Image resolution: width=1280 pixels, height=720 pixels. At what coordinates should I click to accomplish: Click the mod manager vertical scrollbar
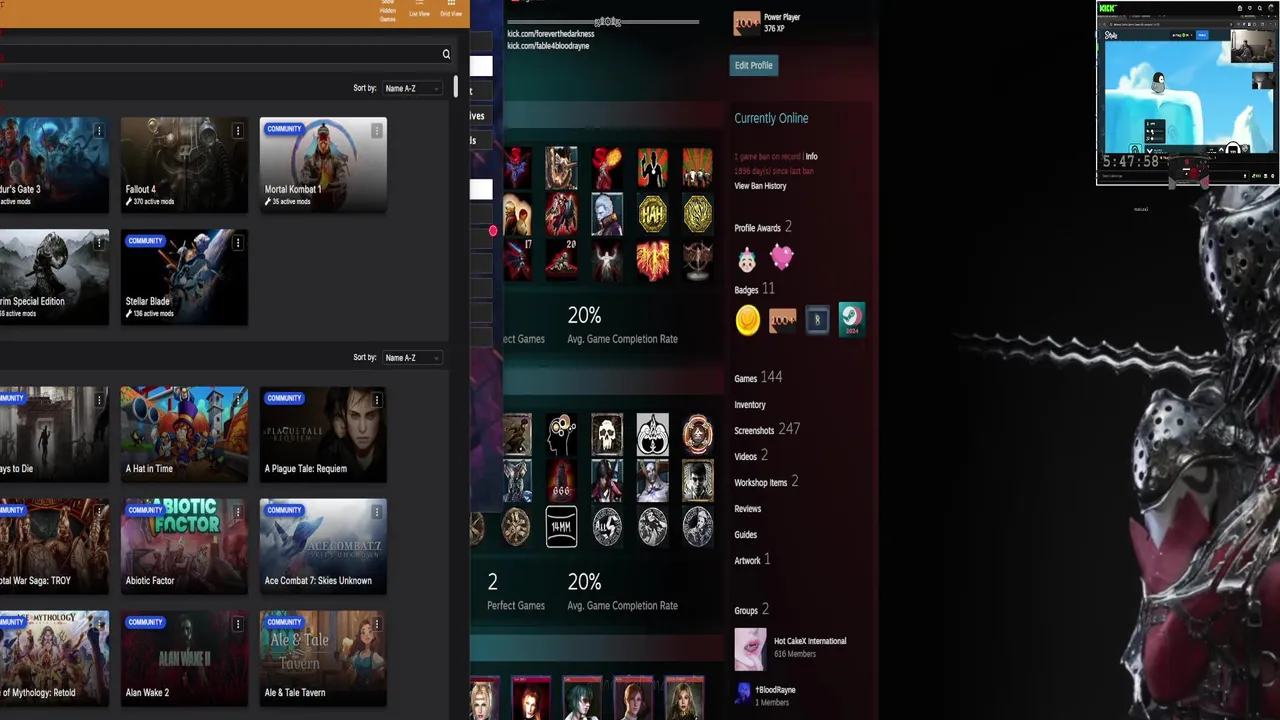[x=455, y=88]
